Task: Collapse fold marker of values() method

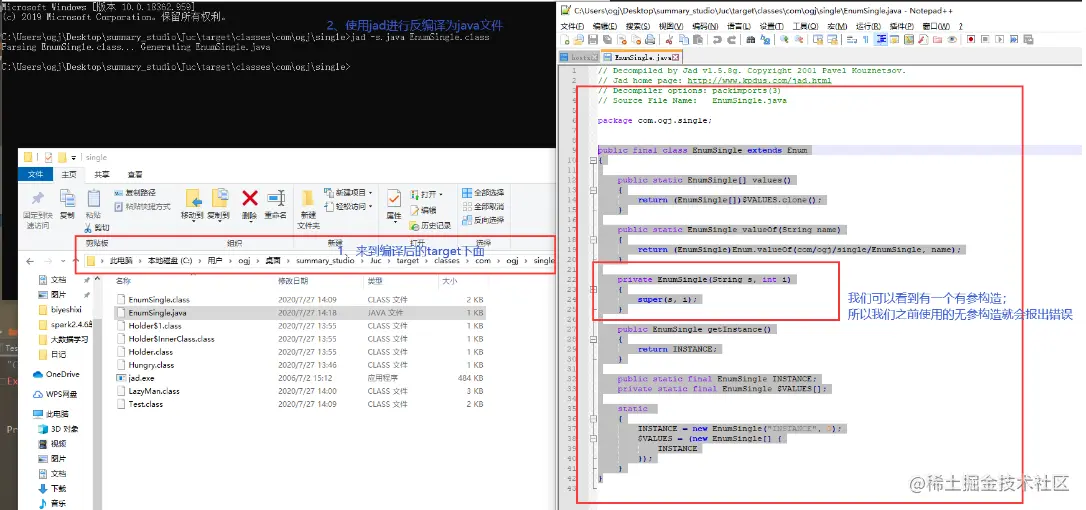Action: pos(594,190)
